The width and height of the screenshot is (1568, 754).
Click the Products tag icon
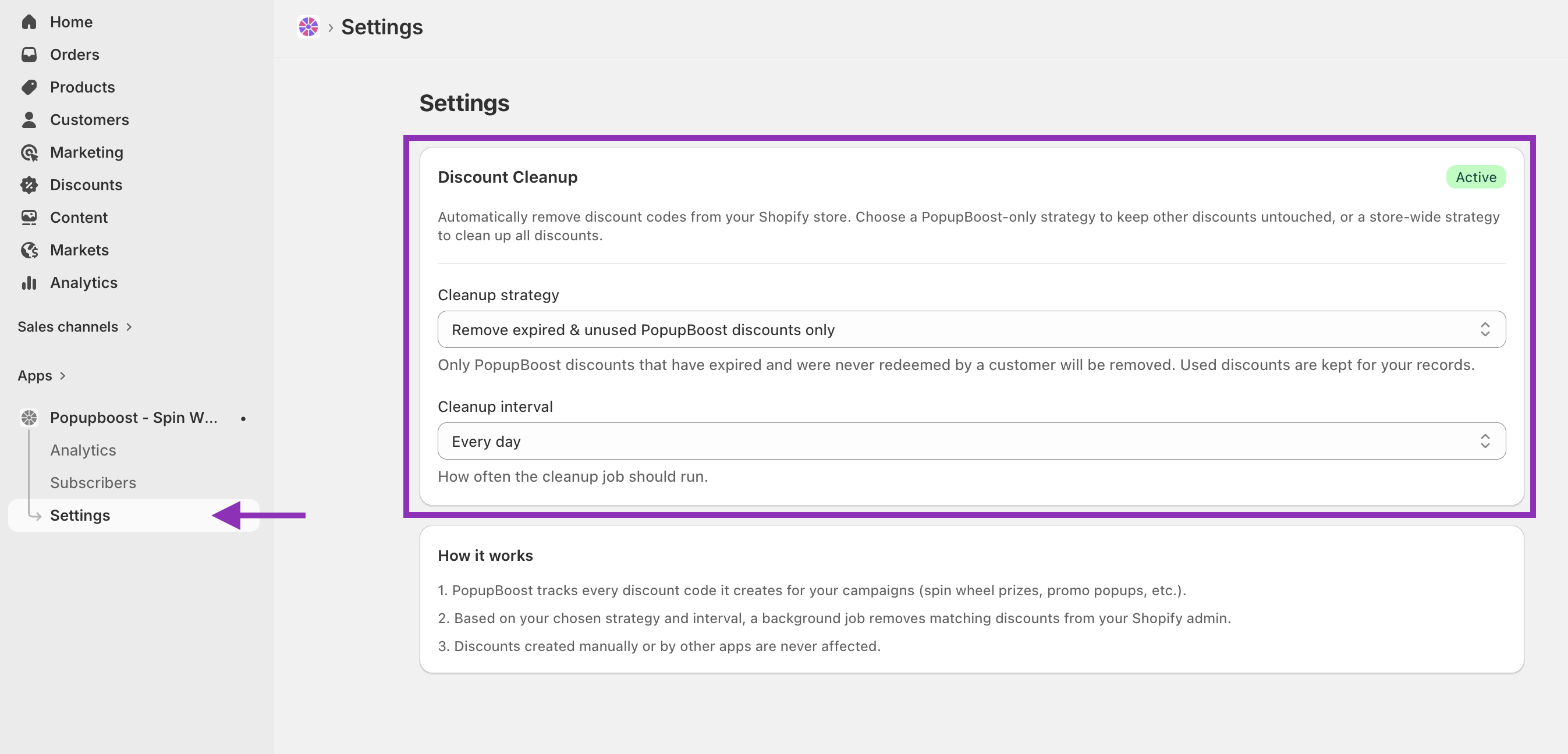click(29, 87)
